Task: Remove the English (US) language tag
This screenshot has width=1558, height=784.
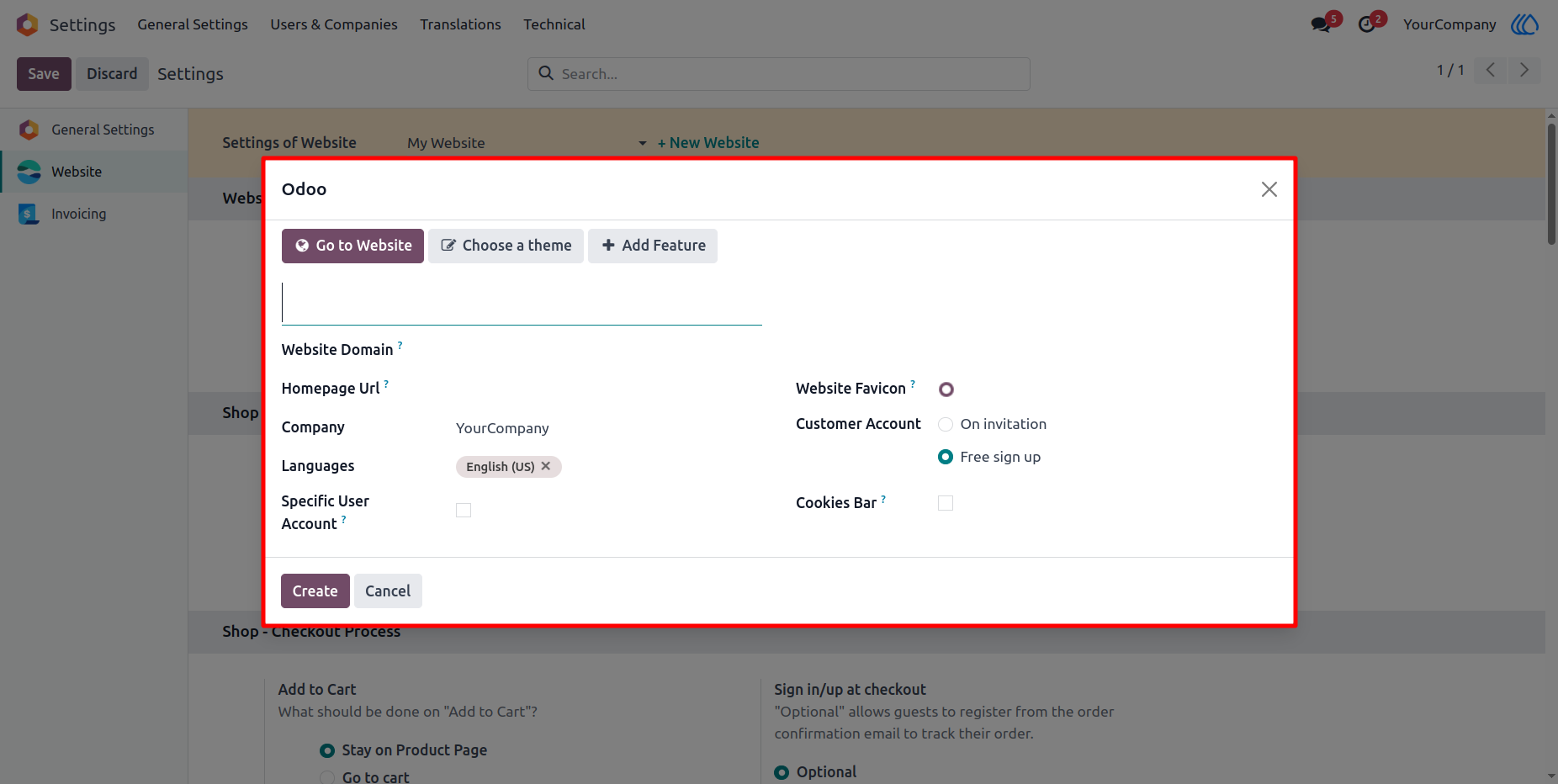Action: click(x=546, y=466)
